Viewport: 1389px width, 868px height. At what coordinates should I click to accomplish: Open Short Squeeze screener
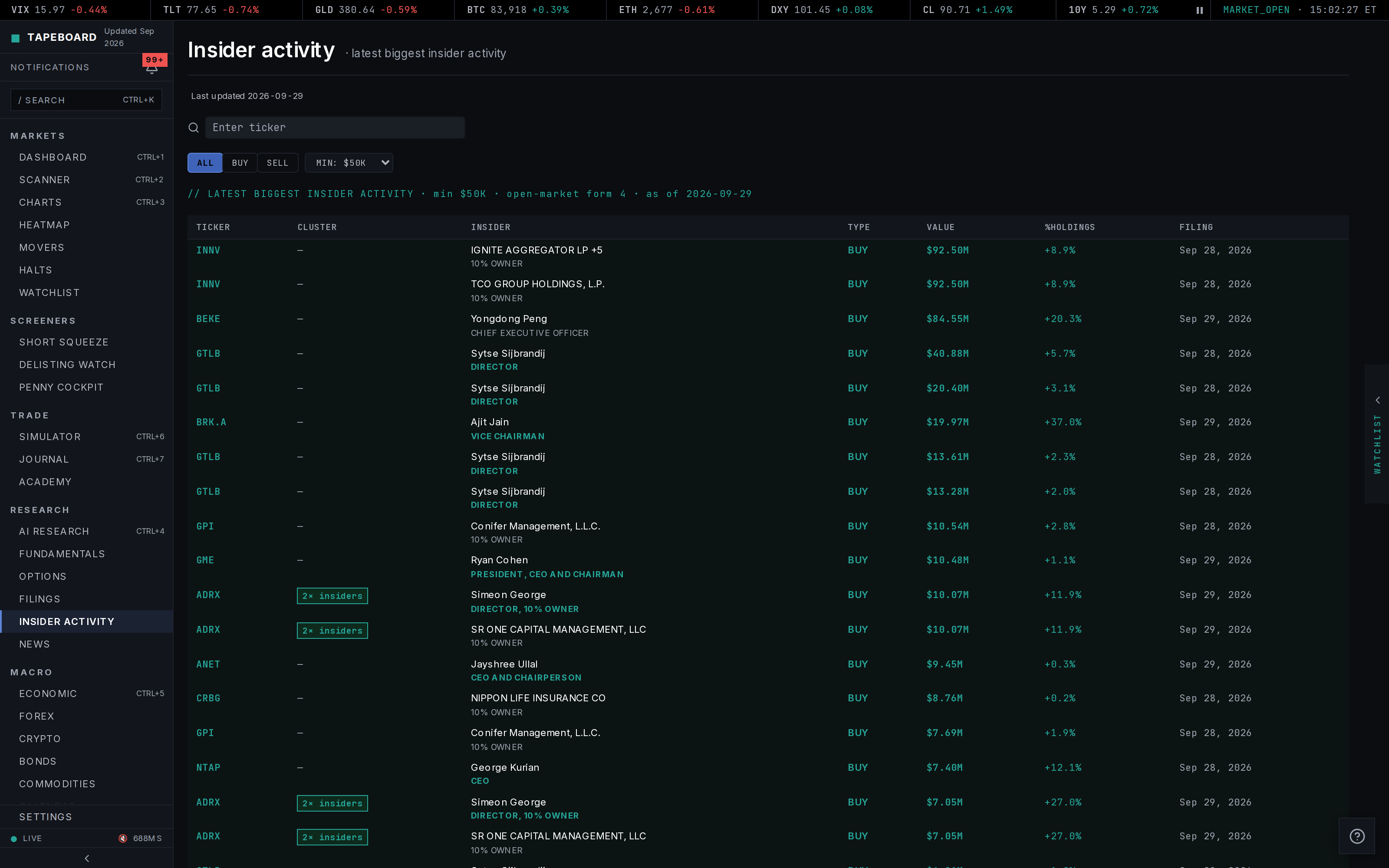87,342
